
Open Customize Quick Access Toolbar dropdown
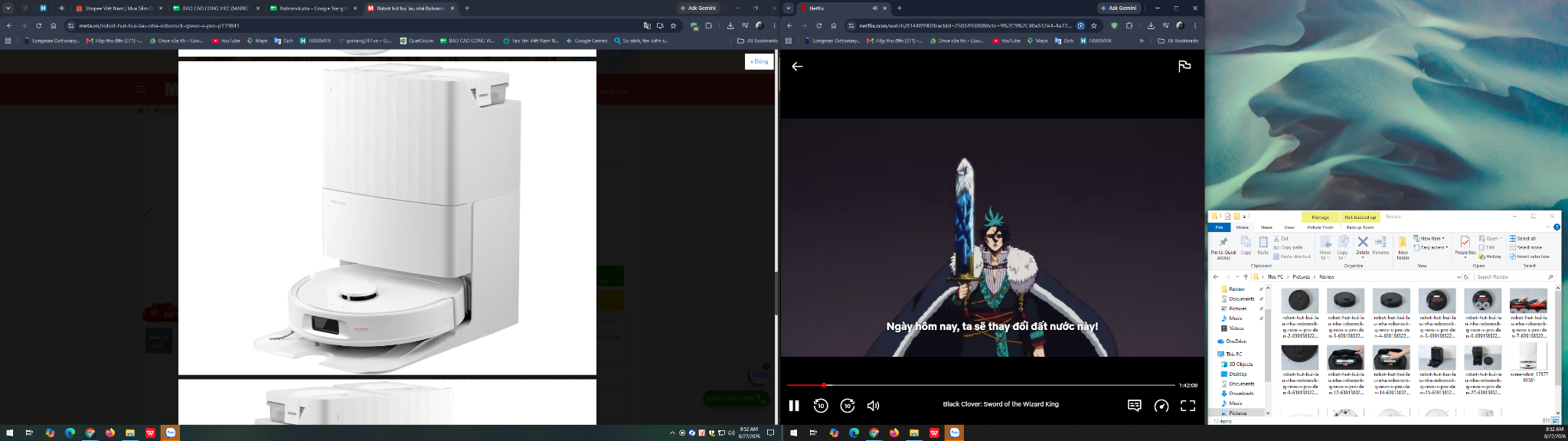click(1246, 217)
